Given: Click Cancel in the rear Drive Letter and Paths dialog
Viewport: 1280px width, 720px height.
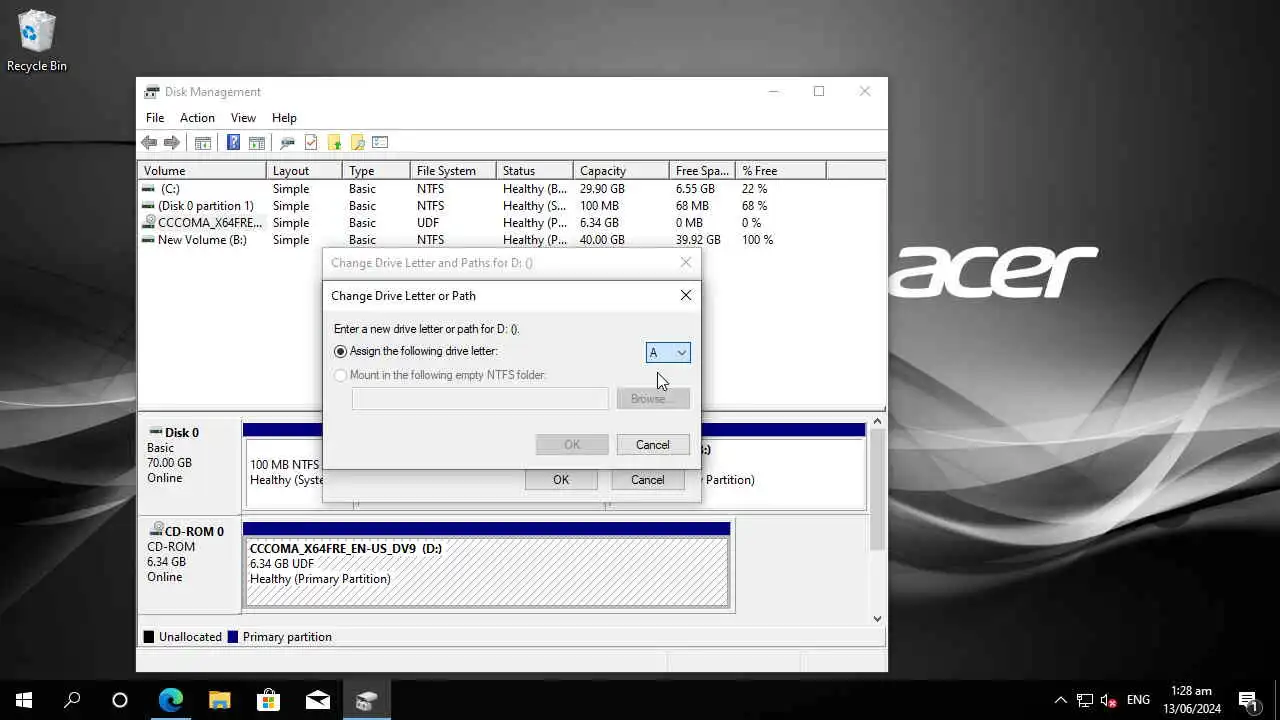Looking at the screenshot, I should pyautogui.click(x=647, y=480).
